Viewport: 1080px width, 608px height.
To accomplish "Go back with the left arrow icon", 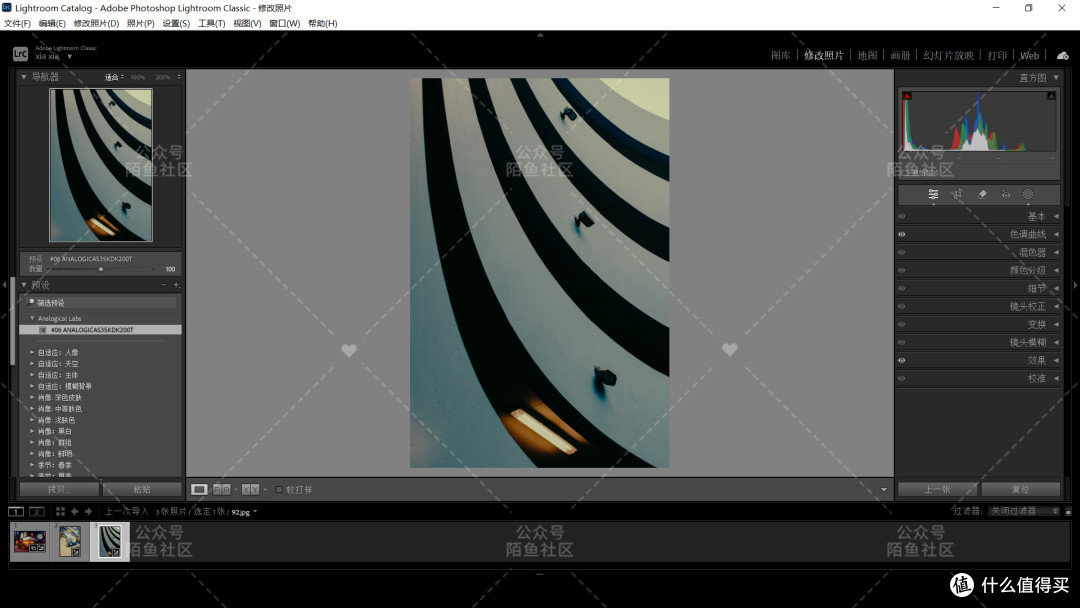I will click(74, 512).
